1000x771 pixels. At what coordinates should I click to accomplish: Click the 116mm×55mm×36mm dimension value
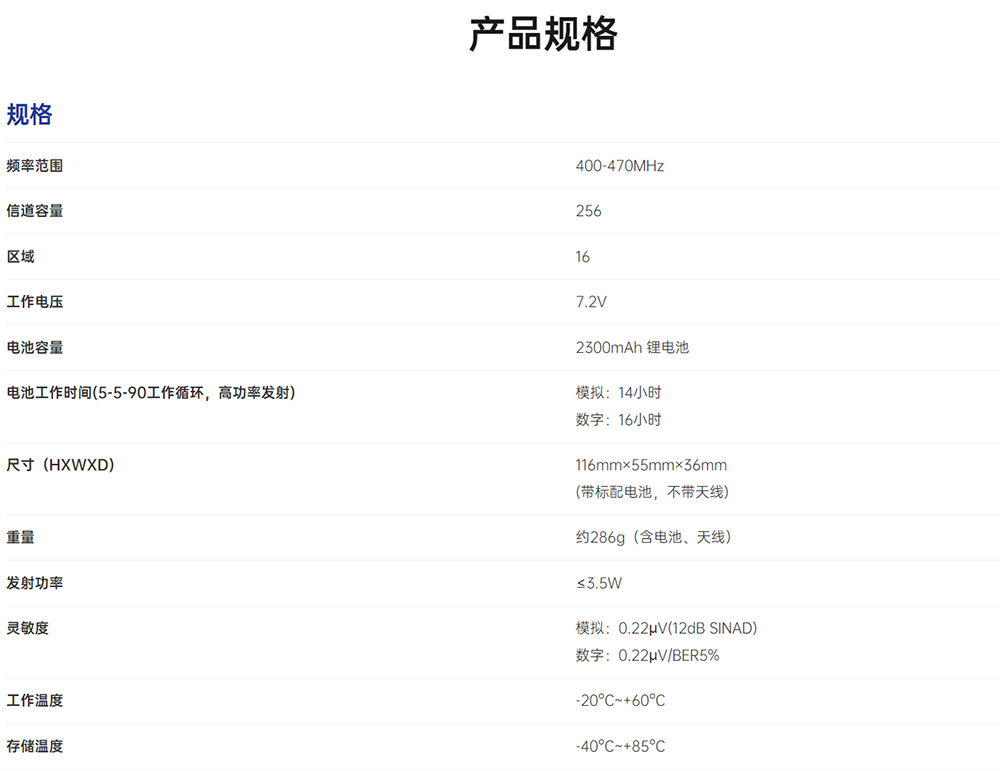[651, 465]
